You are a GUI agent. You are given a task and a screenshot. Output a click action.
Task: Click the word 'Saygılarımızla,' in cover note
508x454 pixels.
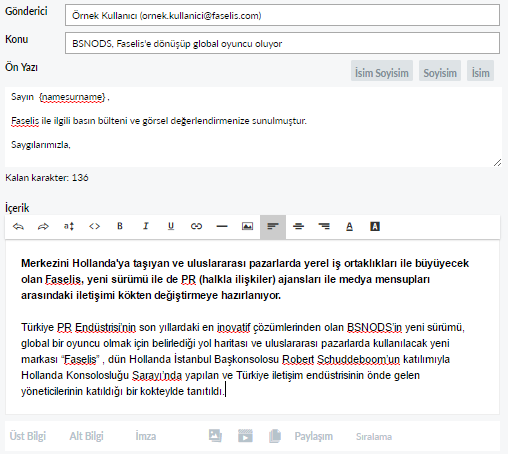point(41,145)
